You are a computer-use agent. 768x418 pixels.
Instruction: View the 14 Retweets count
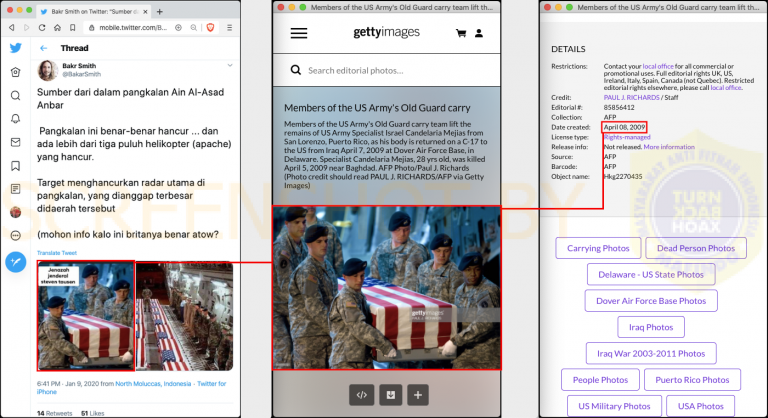54,413
